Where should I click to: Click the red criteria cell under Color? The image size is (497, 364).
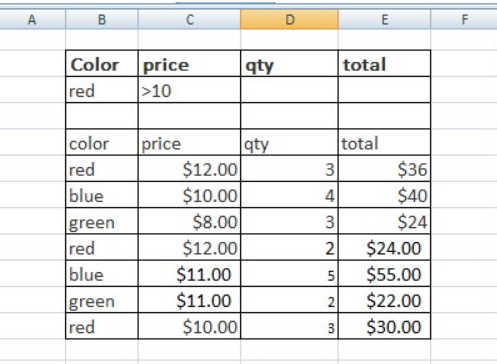[102, 90]
